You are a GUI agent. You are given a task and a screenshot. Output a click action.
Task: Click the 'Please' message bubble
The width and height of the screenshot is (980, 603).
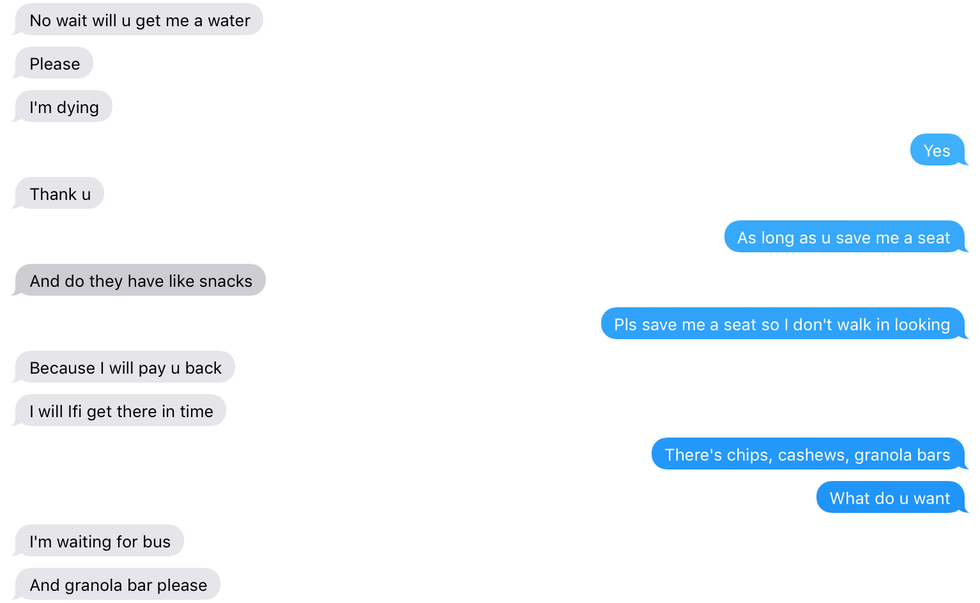pos(54,63)
